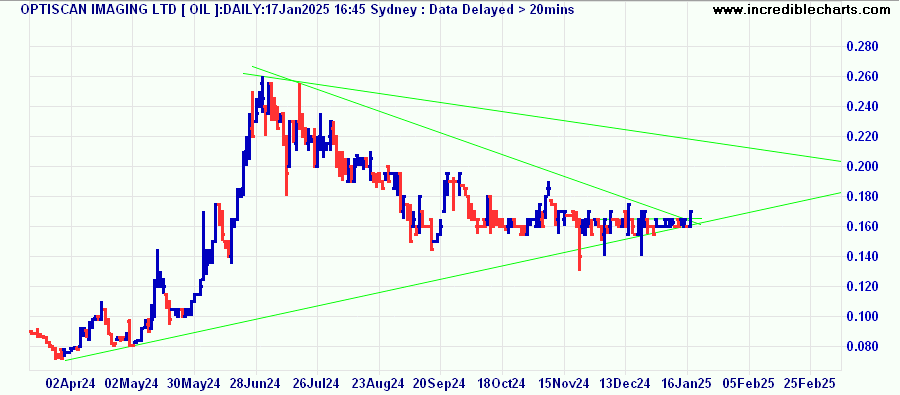Click the 16Jan25 date label

(686, 383)
